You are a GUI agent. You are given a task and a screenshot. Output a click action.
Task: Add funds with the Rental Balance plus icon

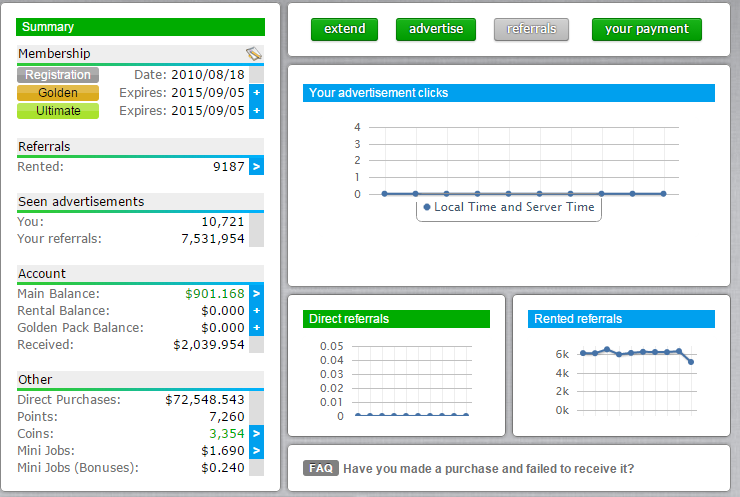coord(257,311)
